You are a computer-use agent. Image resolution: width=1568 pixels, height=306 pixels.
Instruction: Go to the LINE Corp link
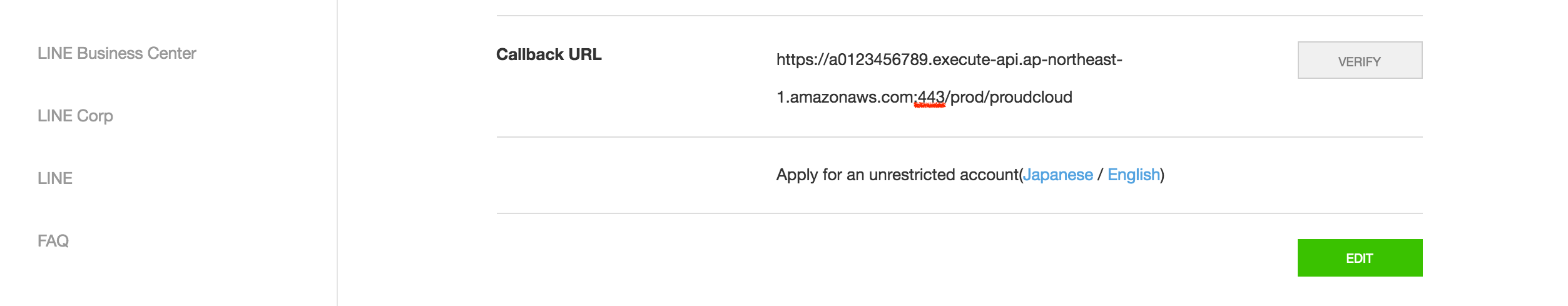coord(75,116)
